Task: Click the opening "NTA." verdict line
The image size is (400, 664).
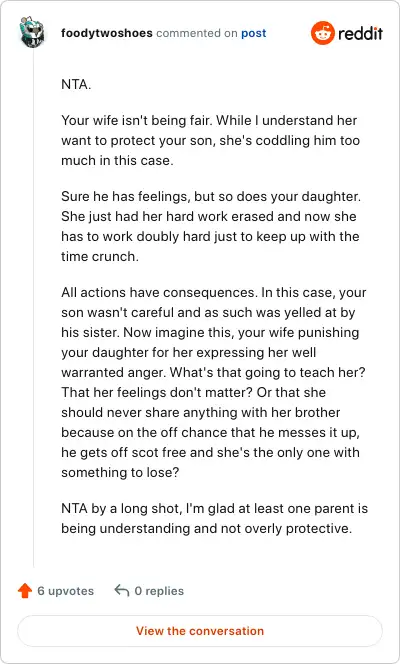Action: (x=76, y=84)
